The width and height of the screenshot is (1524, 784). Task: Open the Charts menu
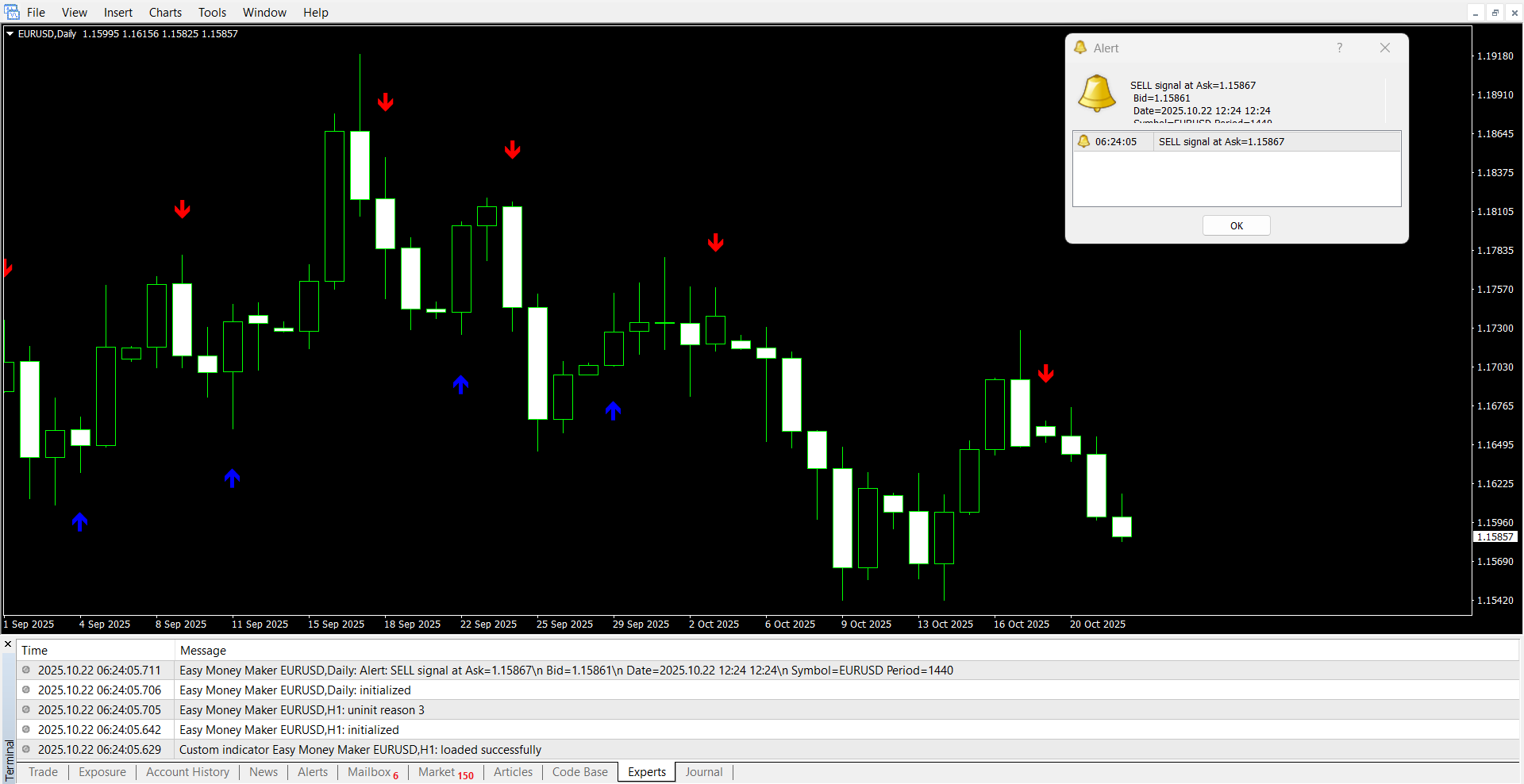(165, 12)
